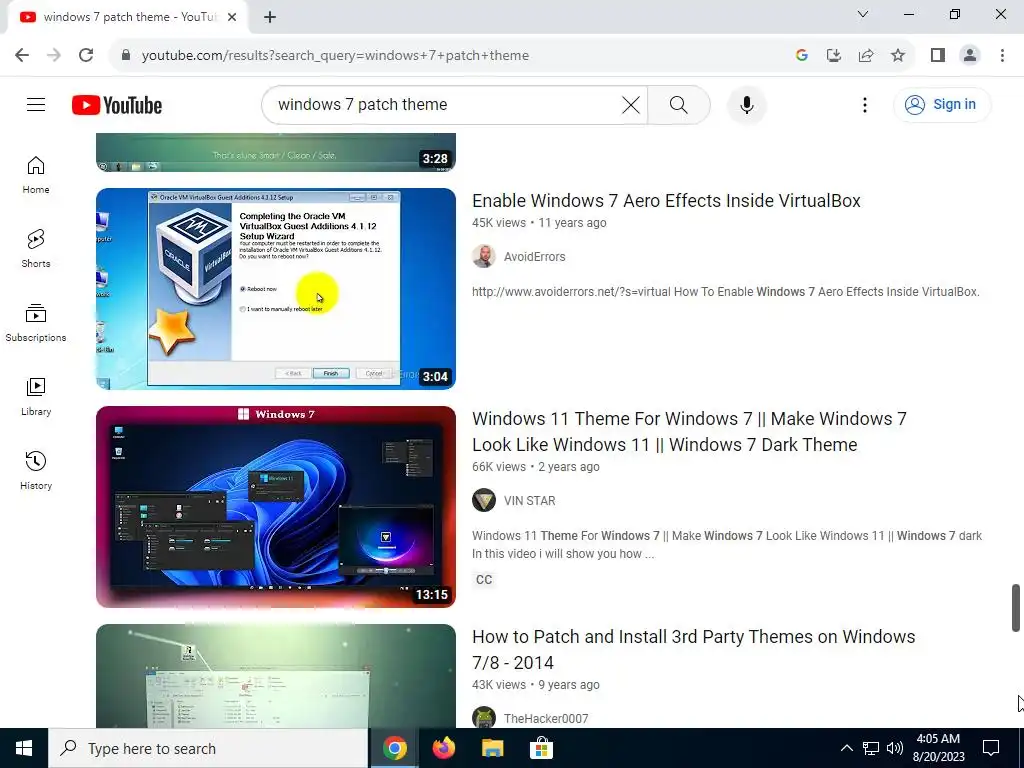Open Firefox from the taskbar
This screenshot has height=768, width=1024.
(444, 748)
